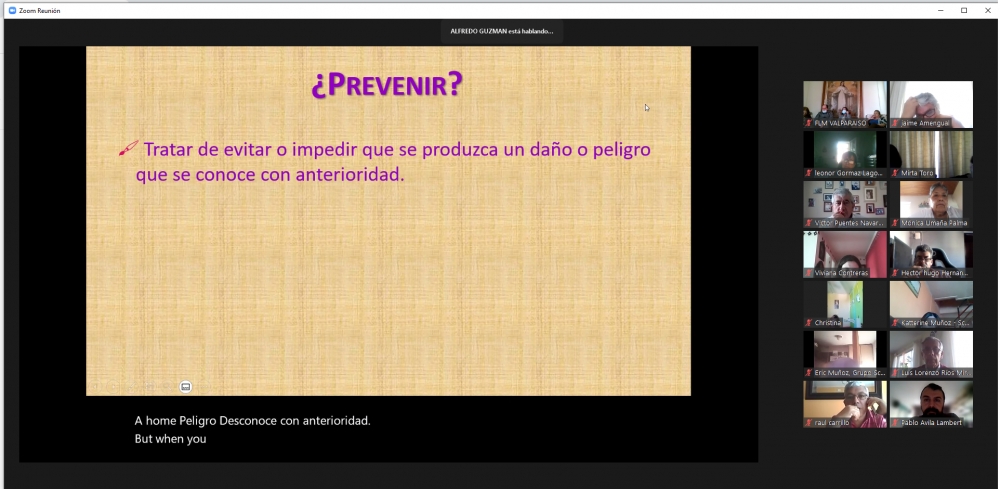The height and width of the screenshot is (489, 1000).
Task: Click muted mic icon on Christina's tile
Action: click(x=809, y=323)
